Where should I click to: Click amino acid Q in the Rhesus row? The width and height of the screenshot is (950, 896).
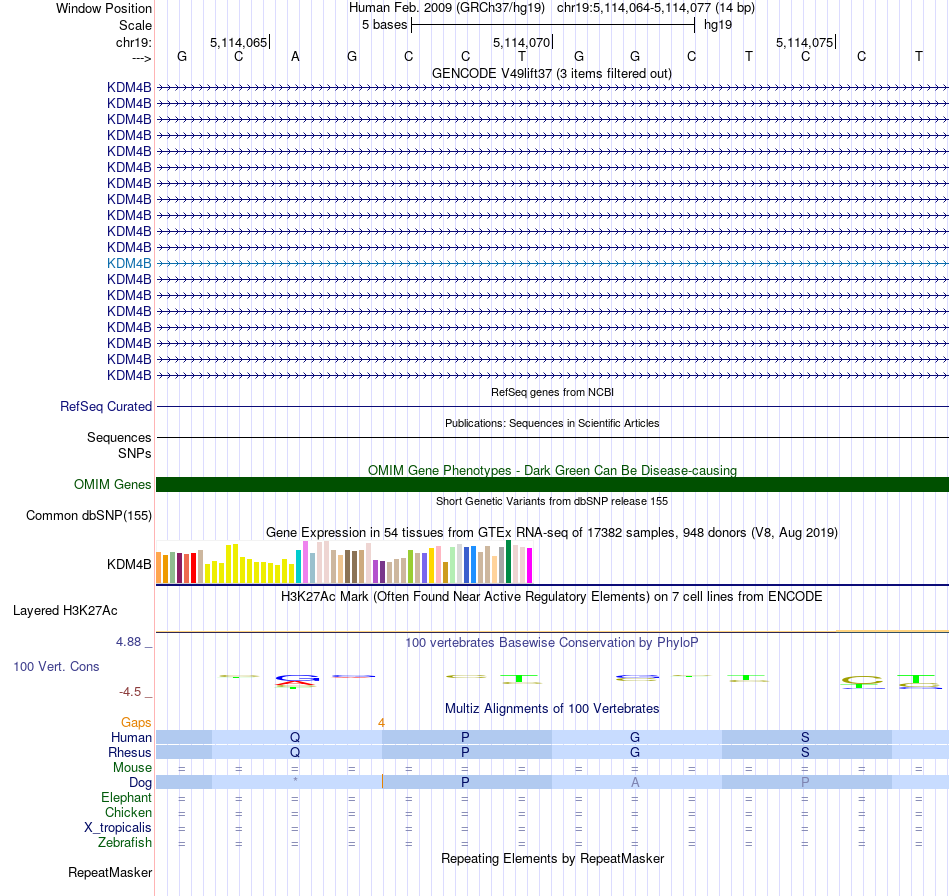[x=295, y=752]
